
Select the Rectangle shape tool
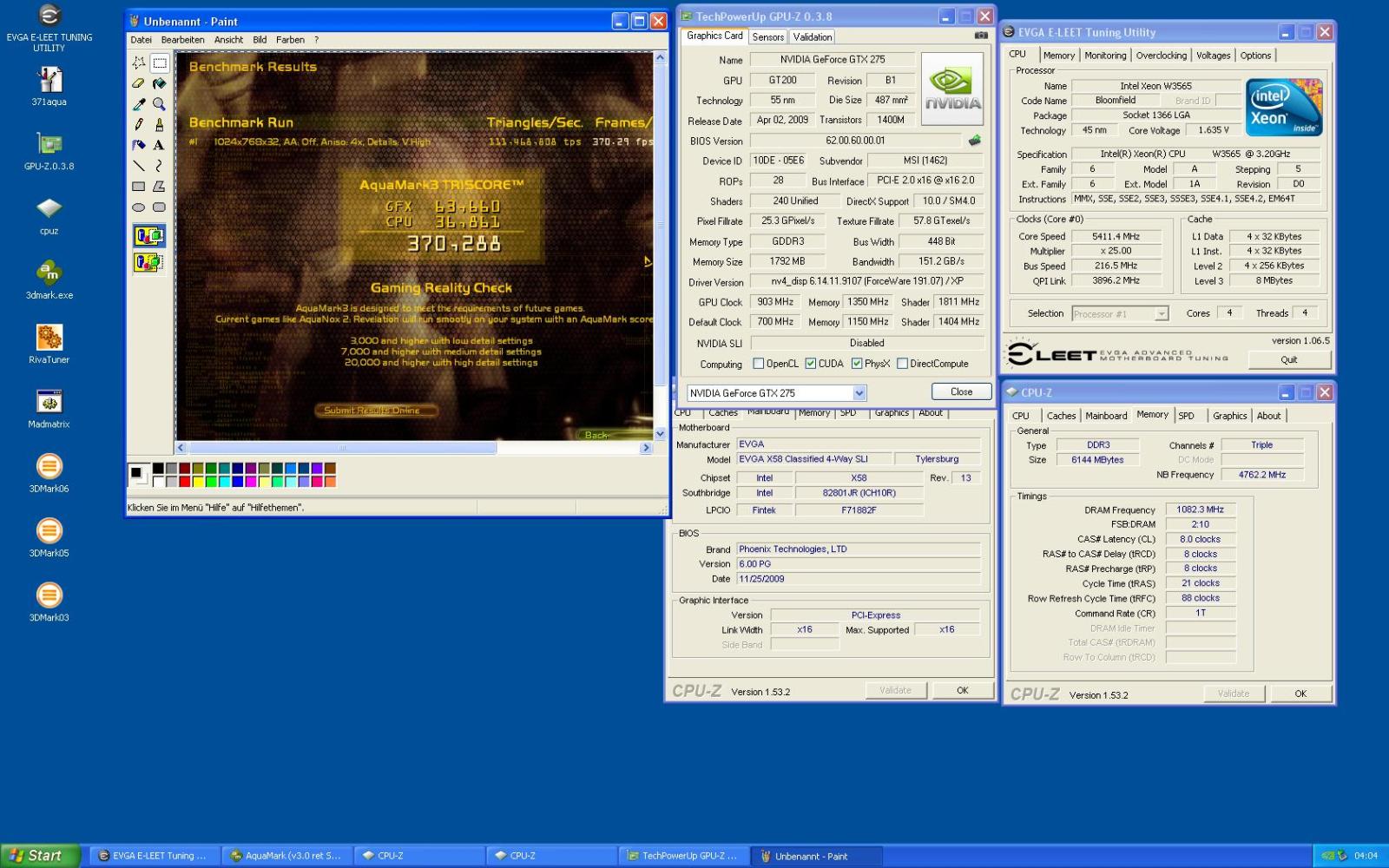pyautogui.click(x=139, y=187)
